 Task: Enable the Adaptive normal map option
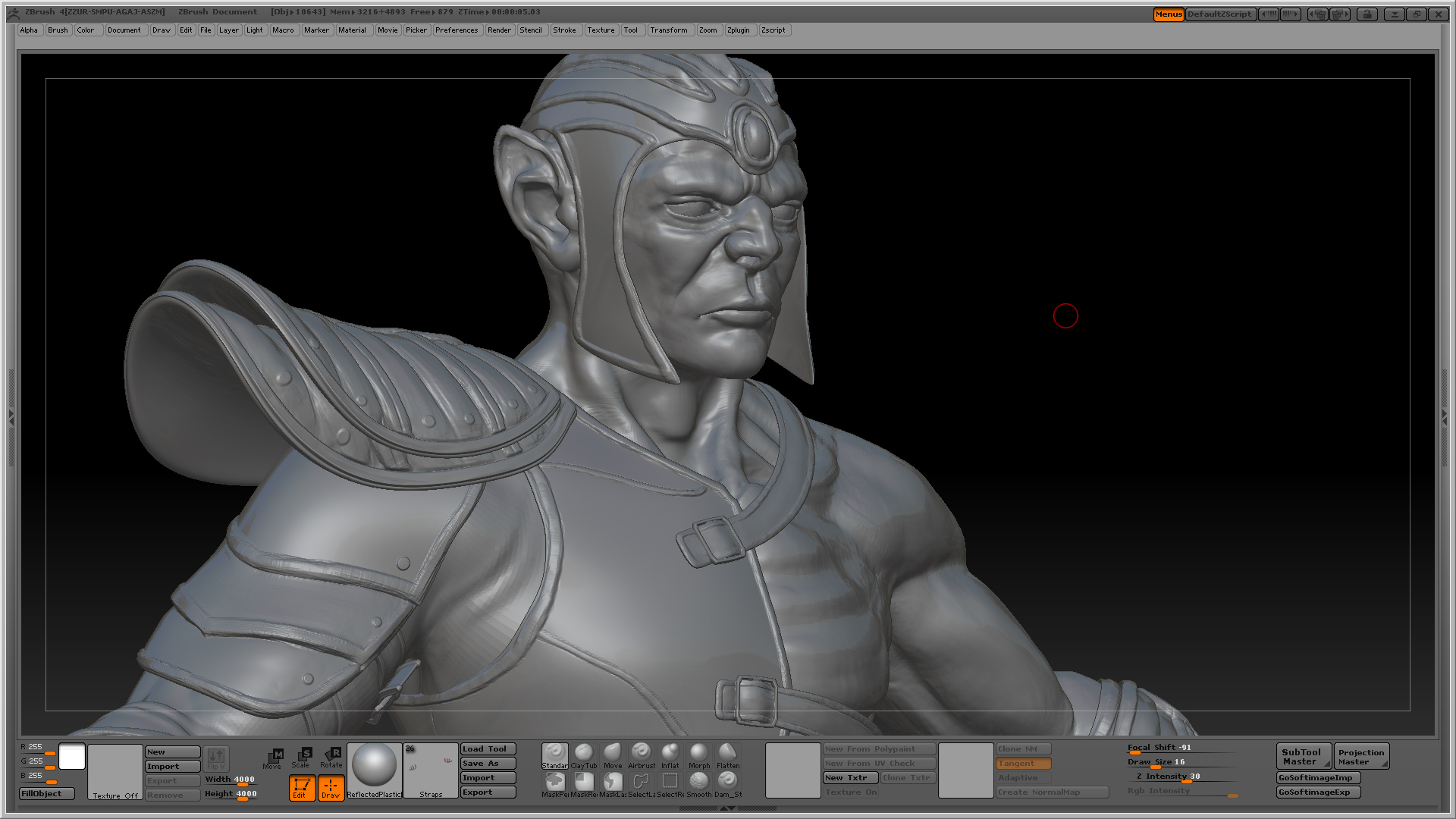1024,778
